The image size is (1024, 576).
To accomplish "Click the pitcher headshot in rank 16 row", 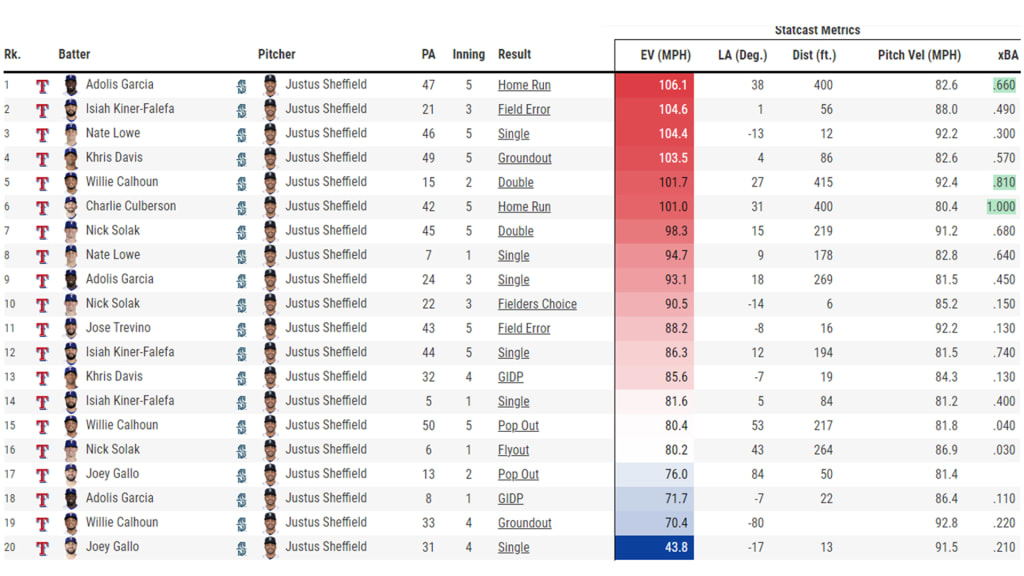I will (269, 450).
